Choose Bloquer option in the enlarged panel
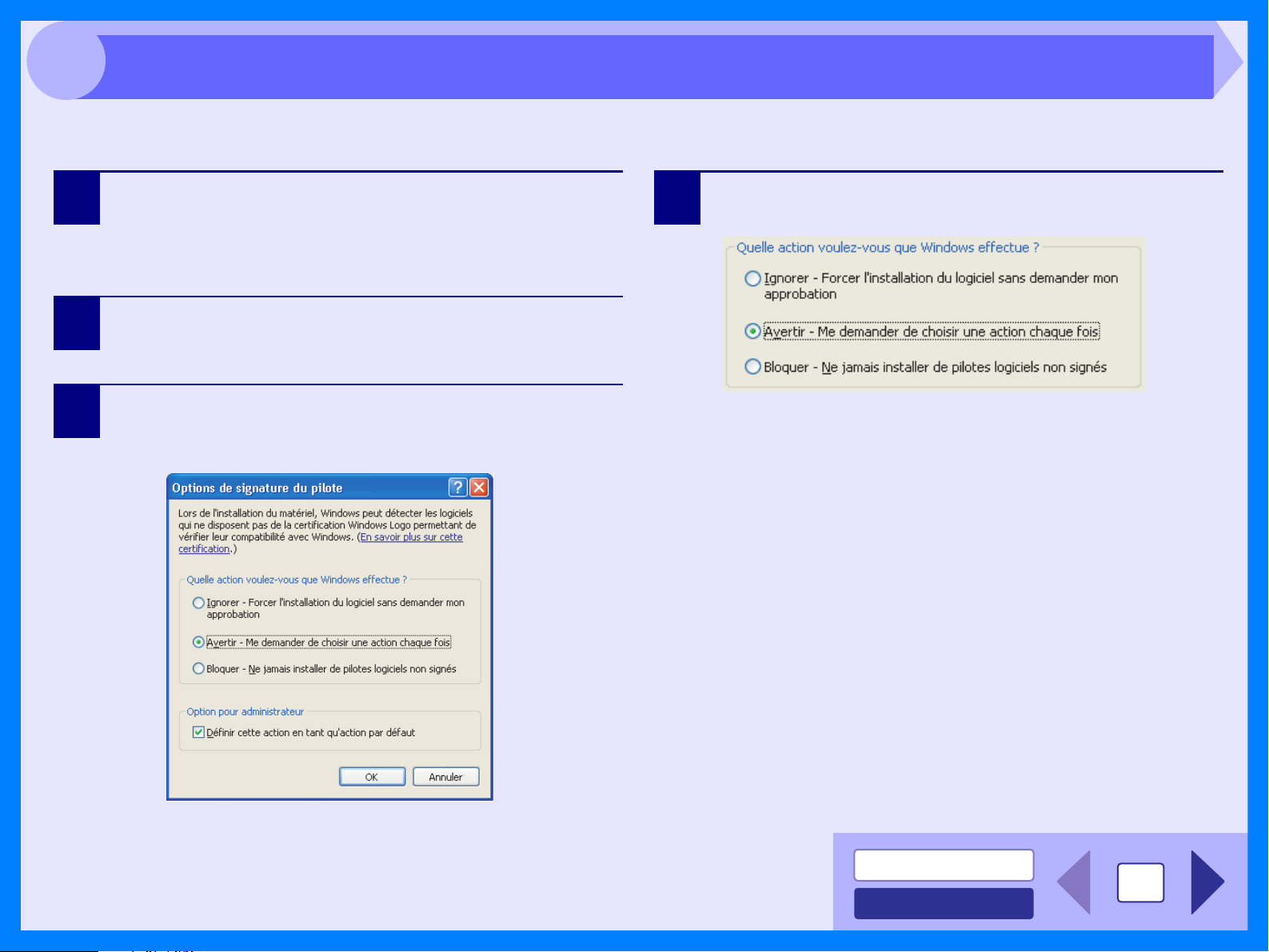 click(752, 367)
